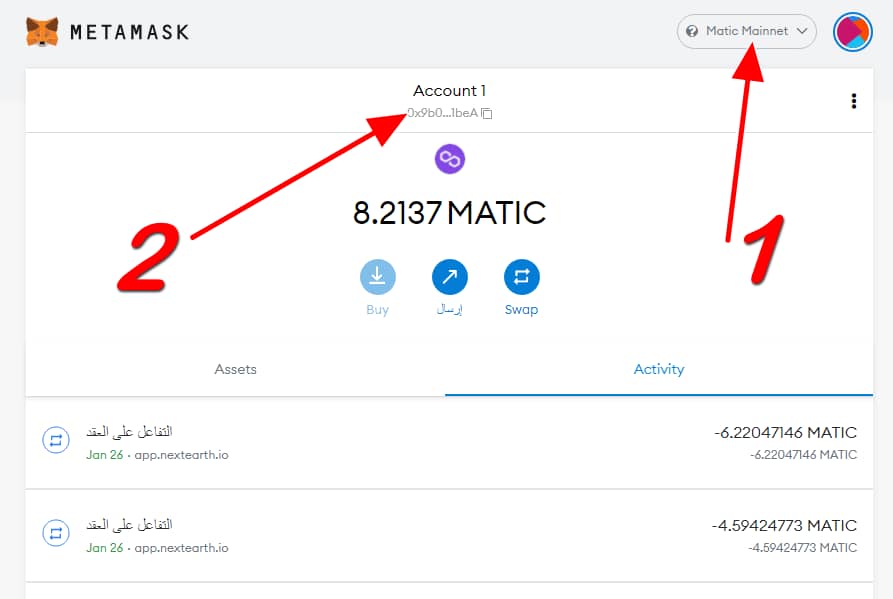Click the Swap circular button
Image resolution: width=893 pixels, height=599 pixels.
[x=522, y=277]
